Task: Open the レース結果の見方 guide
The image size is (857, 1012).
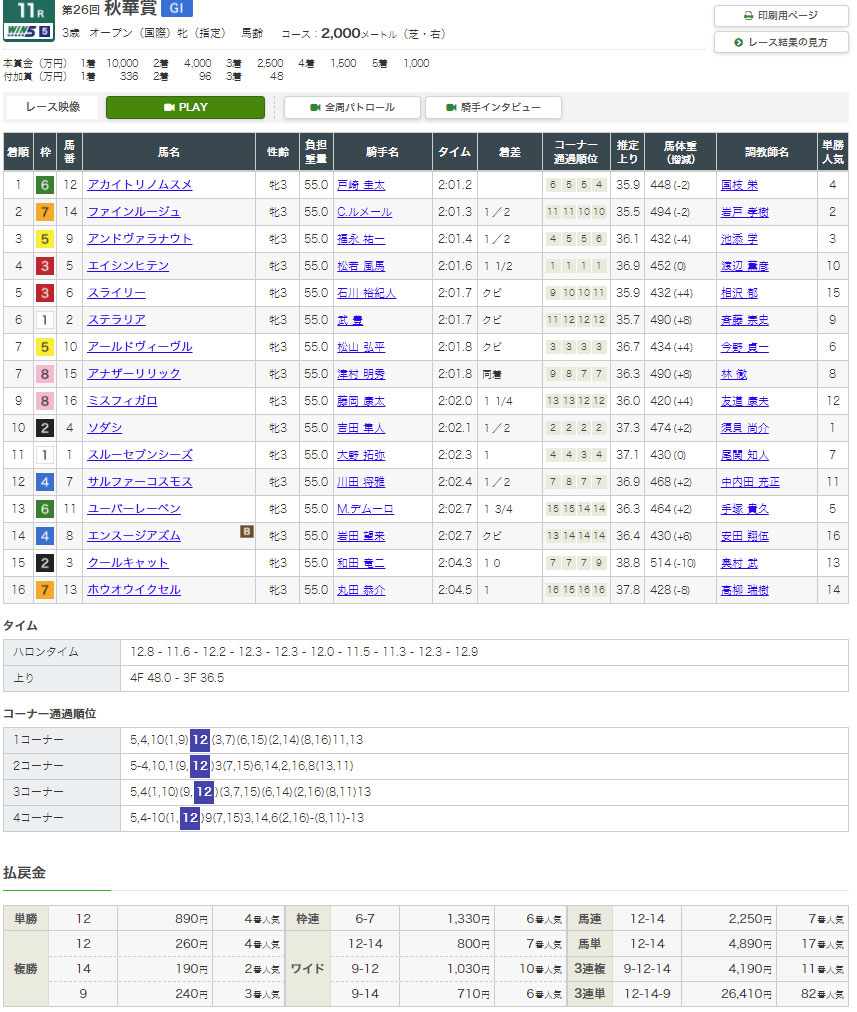Action: (781, 42)
